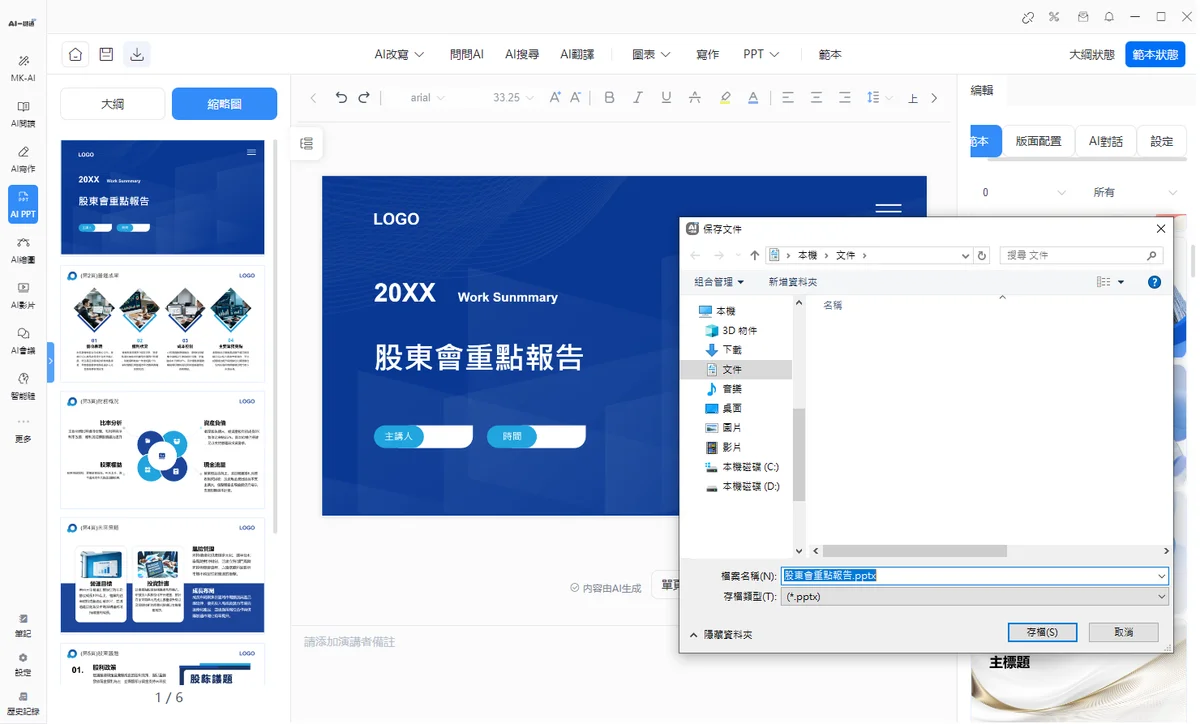Open the AI搜尋 menu item
The image size is (1200, 724).
(x=522, y=54)
